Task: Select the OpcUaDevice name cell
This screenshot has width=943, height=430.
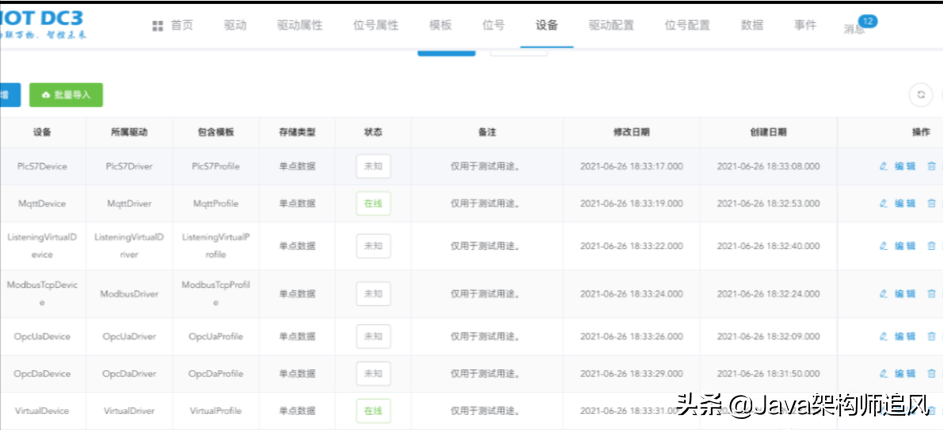Action: click(x=42, y=336)
